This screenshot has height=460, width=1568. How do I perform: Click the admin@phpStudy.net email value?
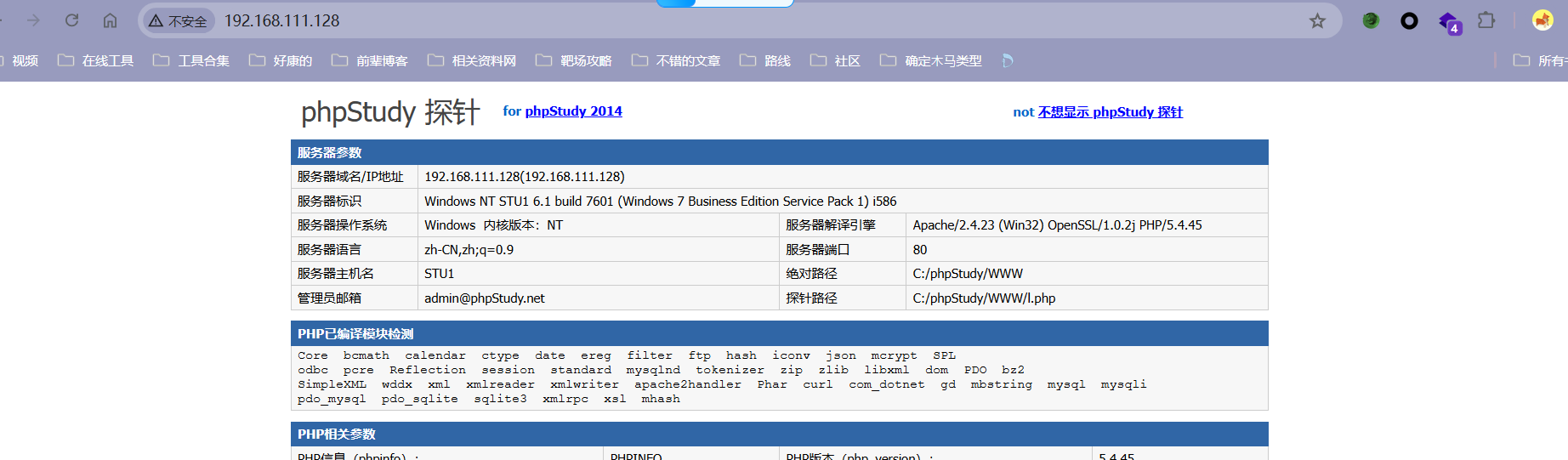tap(485, 298)
